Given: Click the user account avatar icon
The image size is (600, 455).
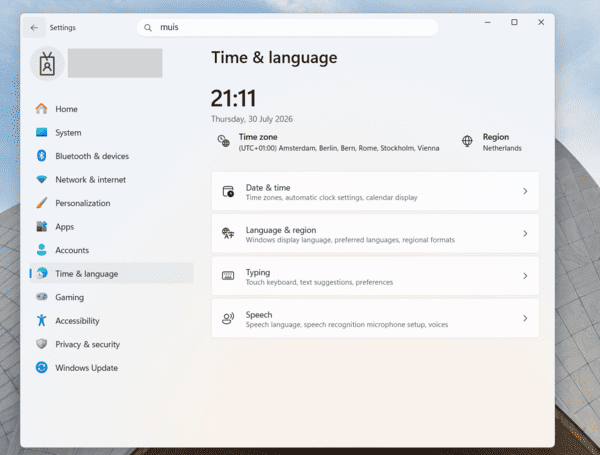Looking at the screenshot, I should (x=47, y=64).
